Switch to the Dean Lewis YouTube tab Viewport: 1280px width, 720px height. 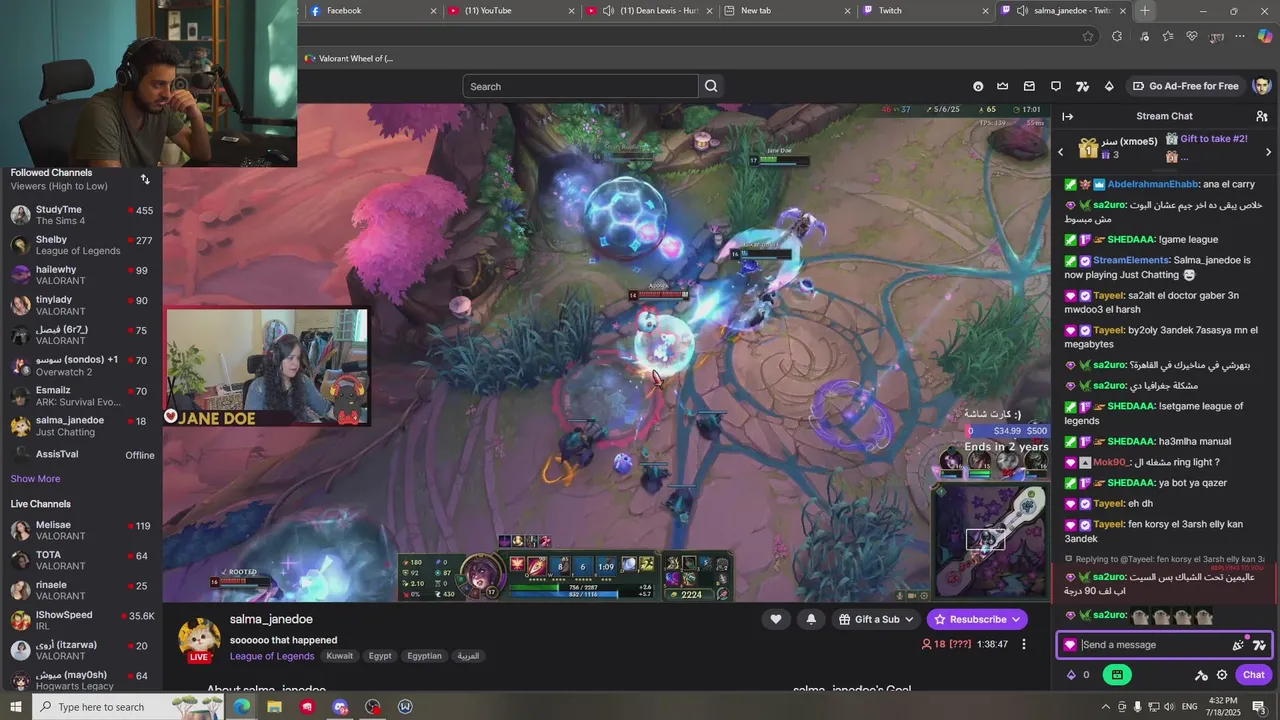pyautogui.click(x=648, y=11)
